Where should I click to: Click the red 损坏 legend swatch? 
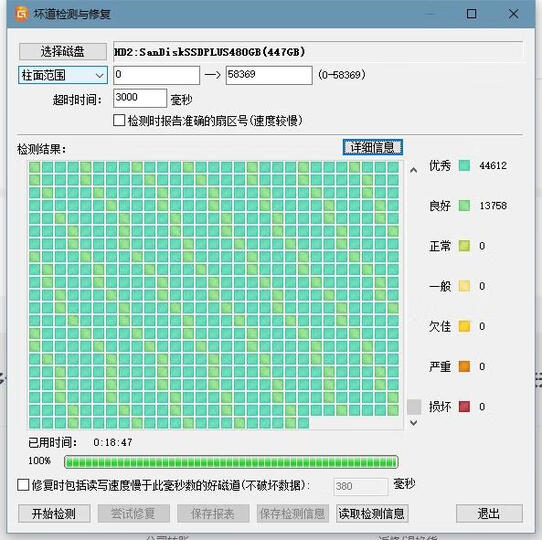[464, 407]
